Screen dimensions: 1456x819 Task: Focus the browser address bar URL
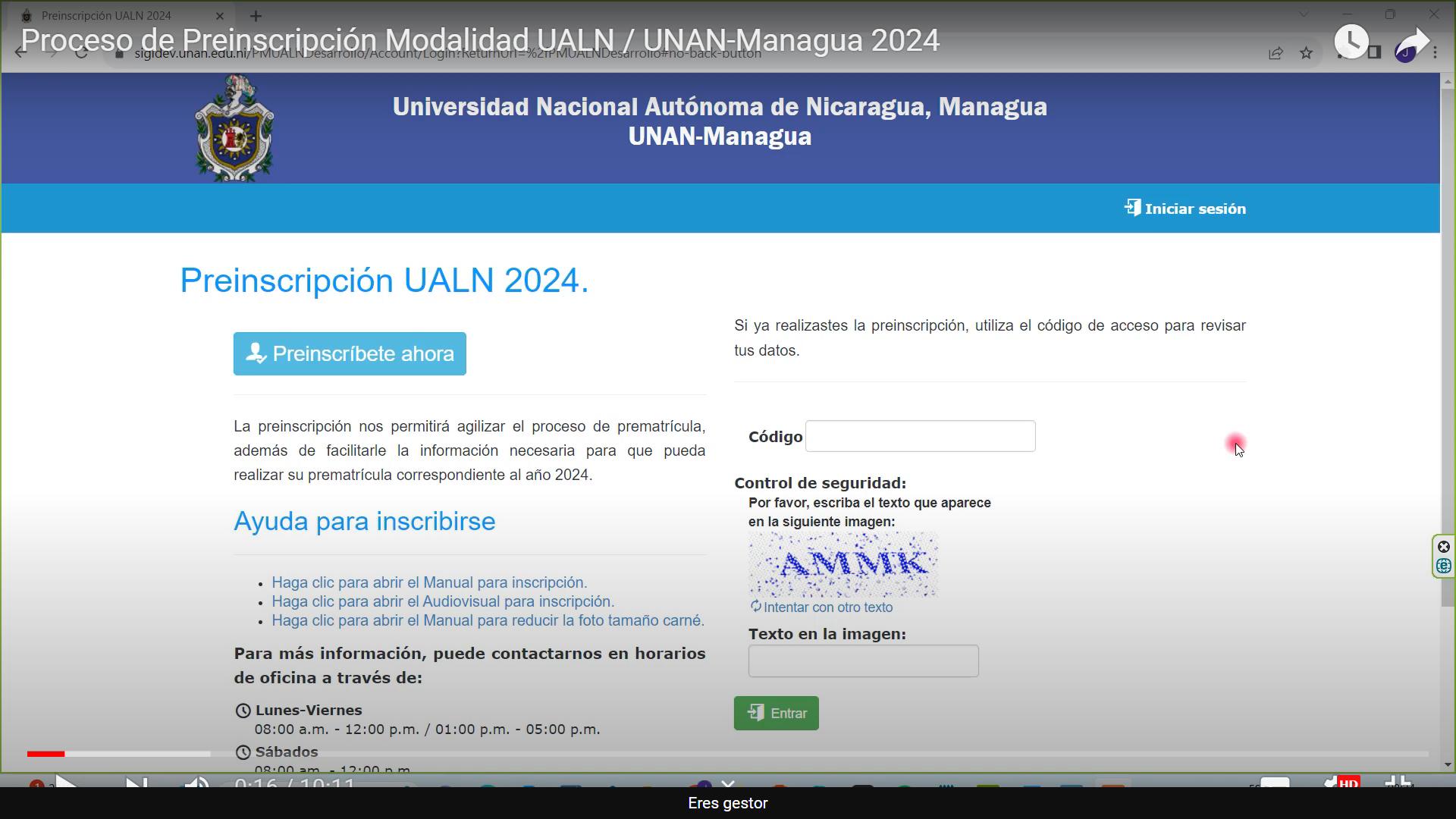coord(447,53)
